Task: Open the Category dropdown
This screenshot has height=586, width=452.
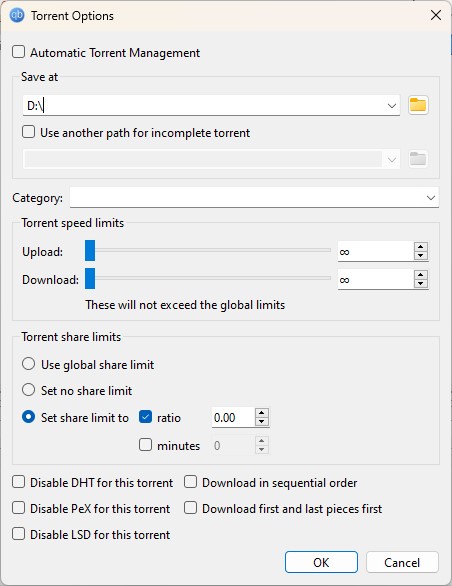Action: tap(431, 197)
